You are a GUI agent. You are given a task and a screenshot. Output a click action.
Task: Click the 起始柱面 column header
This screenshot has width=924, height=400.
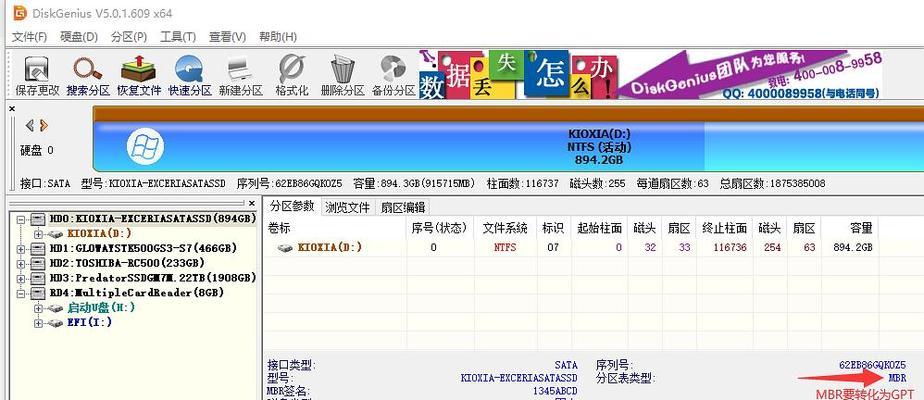click(x=600, y=228)
